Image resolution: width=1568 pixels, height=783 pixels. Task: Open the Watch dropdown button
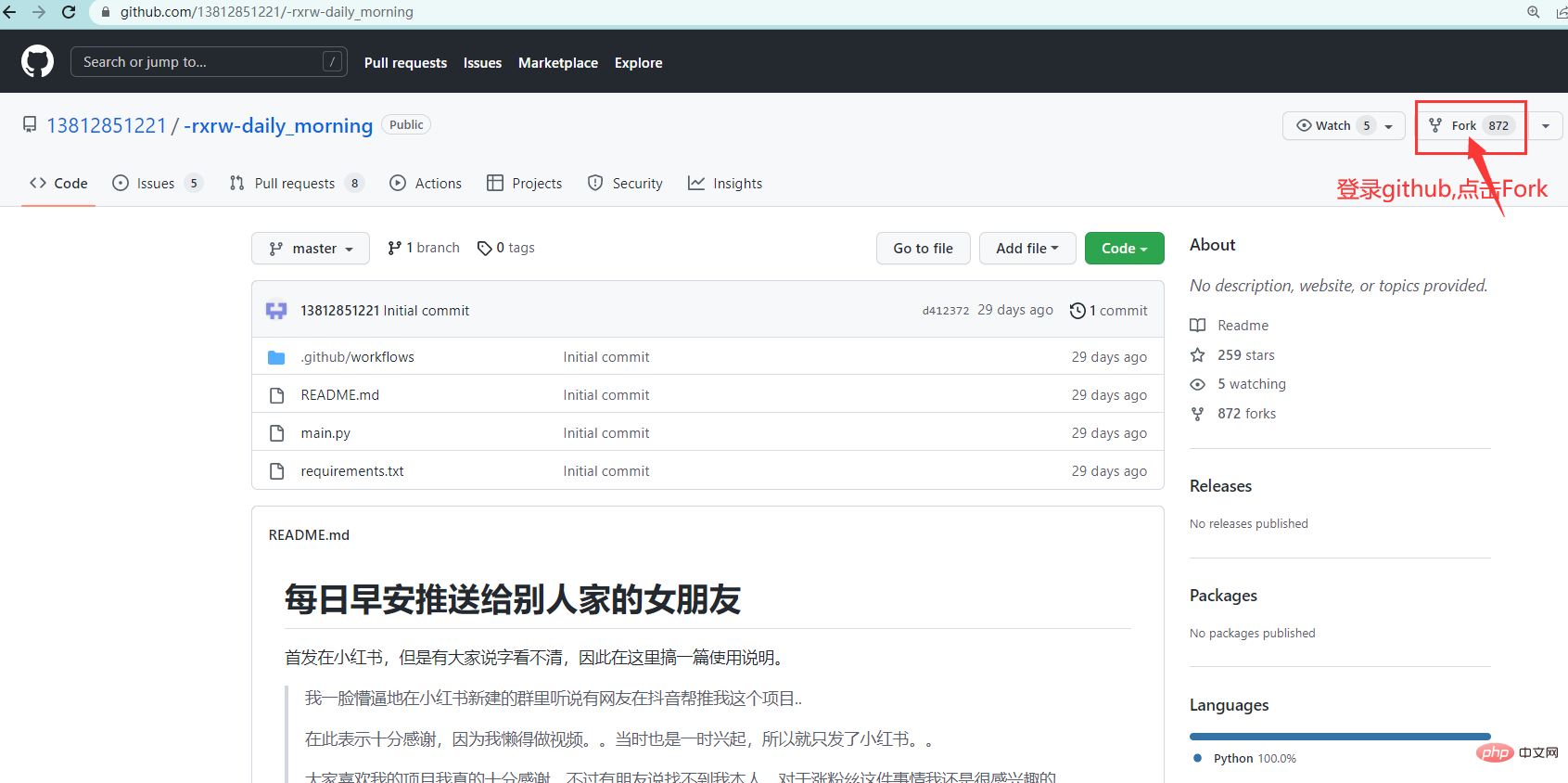pyautogui.click(x=1344, y=125)
